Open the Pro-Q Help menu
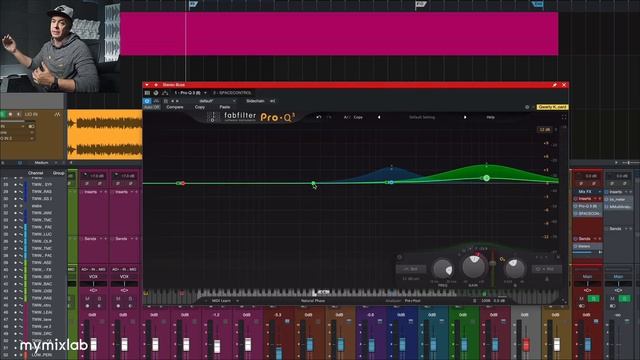This screenshot has width=640, height=360. click(x=490, y=117)
